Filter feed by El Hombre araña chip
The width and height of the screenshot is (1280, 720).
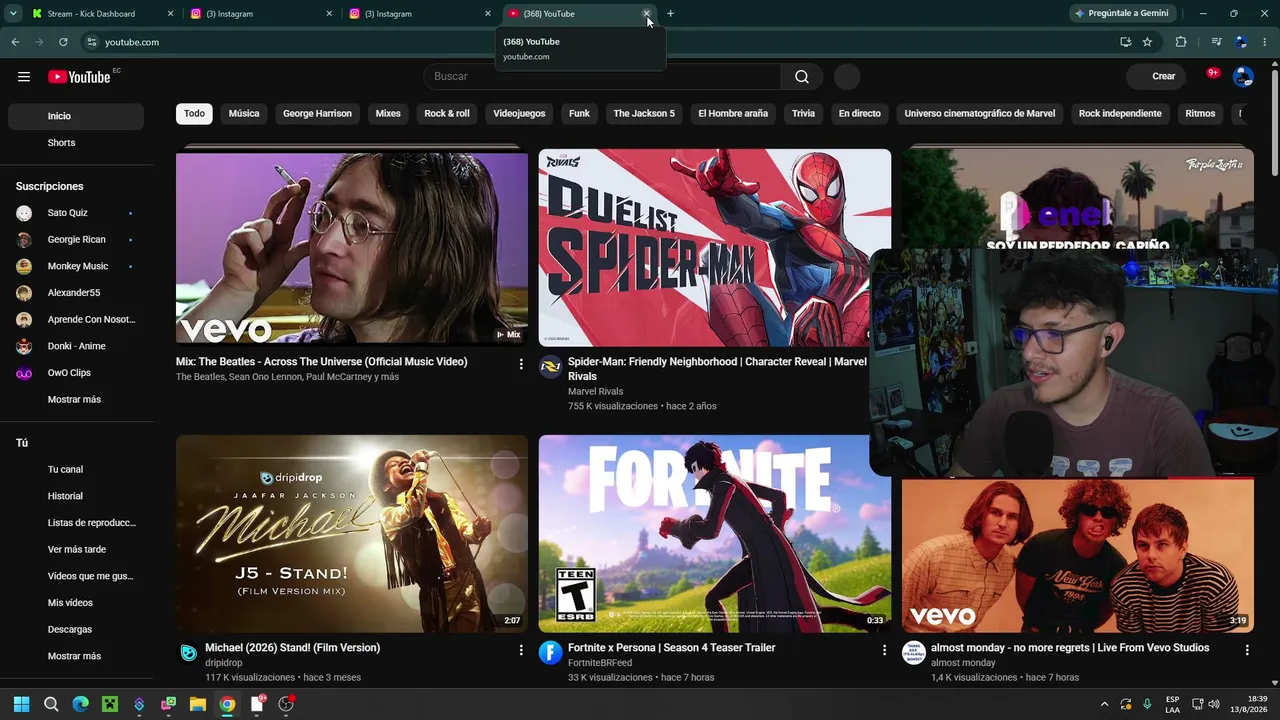click(733, 114)
